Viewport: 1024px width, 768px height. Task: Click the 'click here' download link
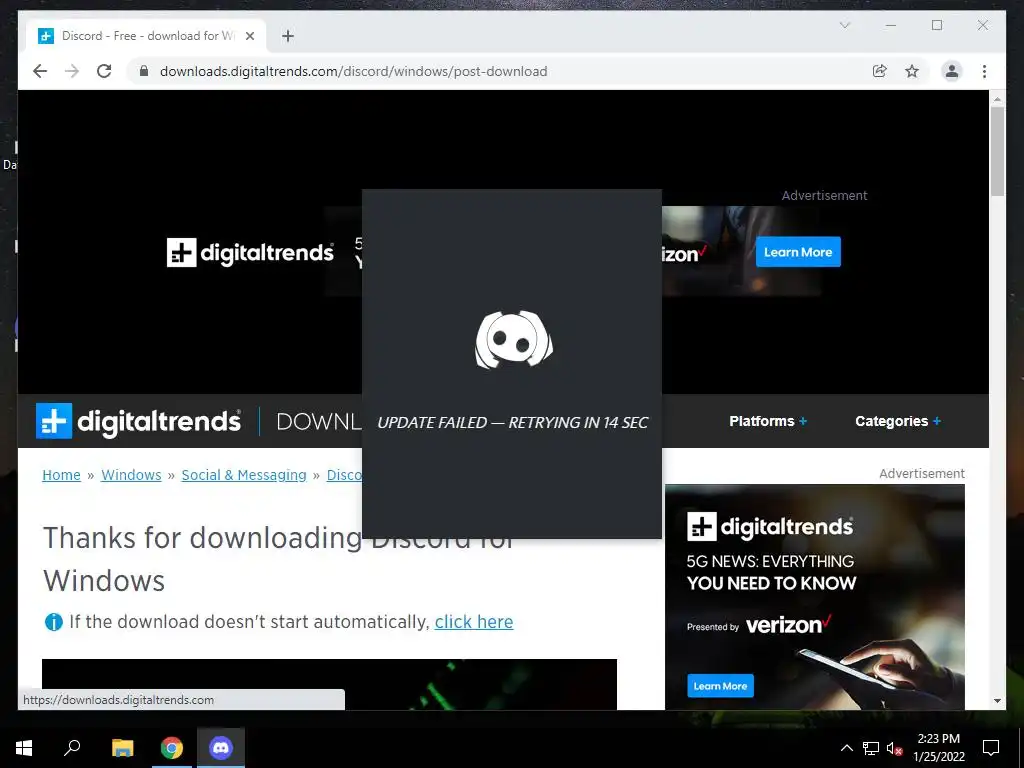474,622
